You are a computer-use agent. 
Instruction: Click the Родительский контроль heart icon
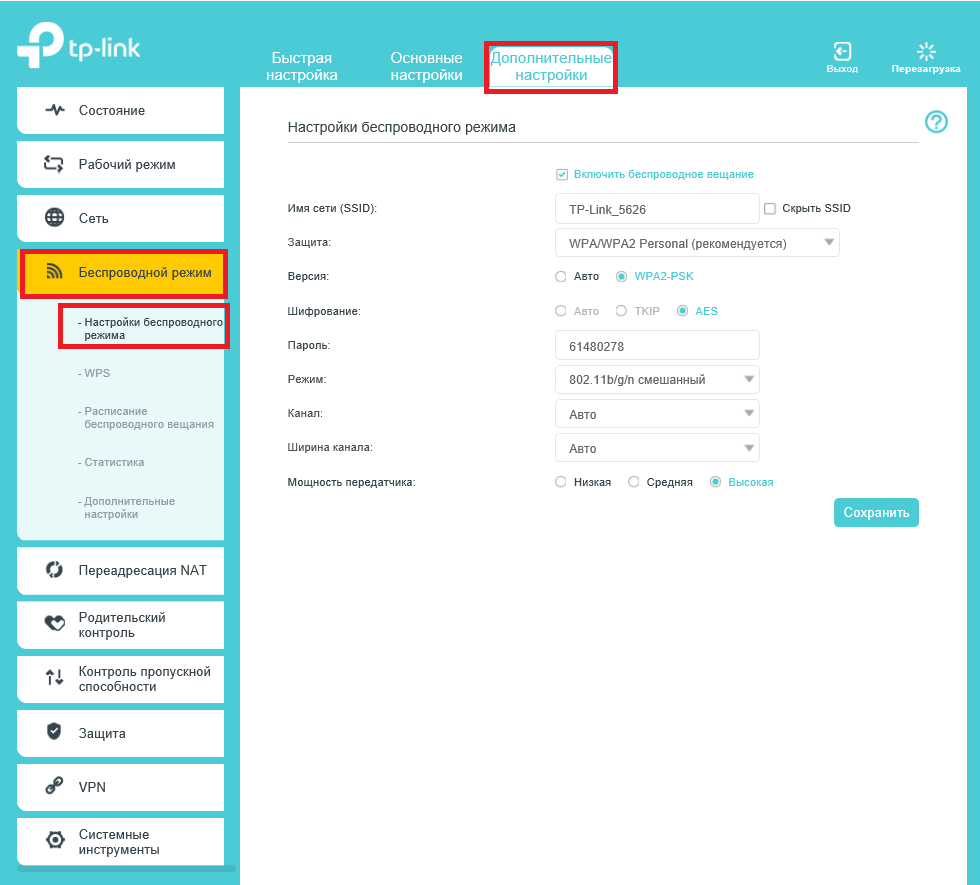coord(54,623)
